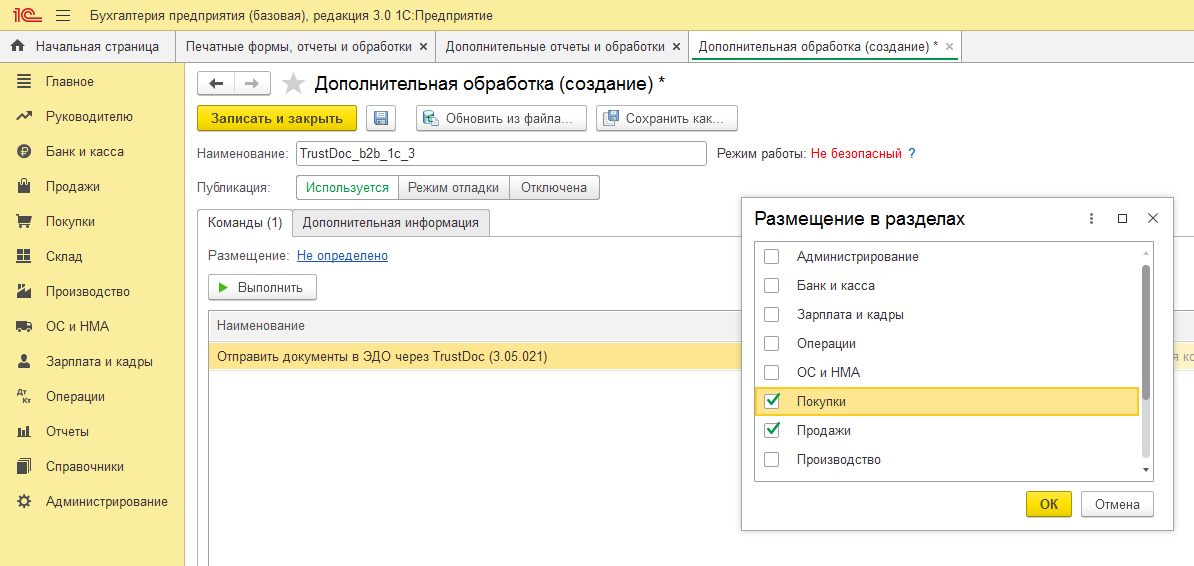Image resolution: width=1194 pixels, height=566 pixels.
Task: Click the Выполнить button
Action: [262, 288]
